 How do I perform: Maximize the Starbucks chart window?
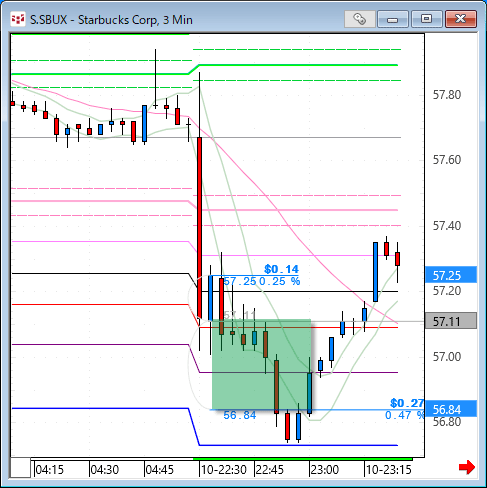426,19
